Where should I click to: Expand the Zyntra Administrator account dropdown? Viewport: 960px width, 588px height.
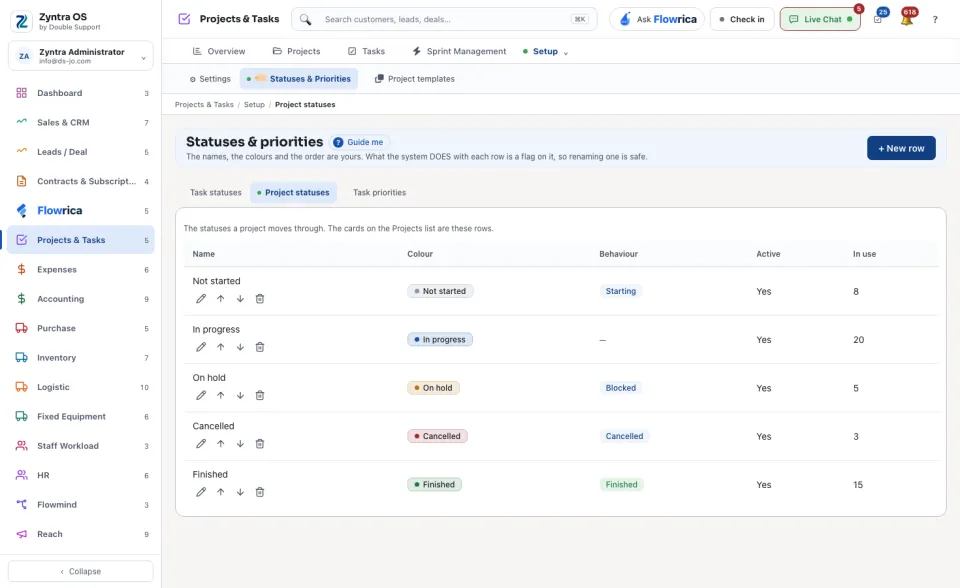coord(81,56)
